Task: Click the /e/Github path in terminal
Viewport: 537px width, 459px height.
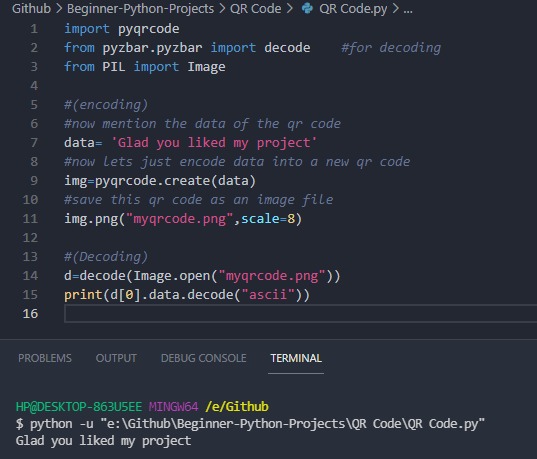Action: click(237, 407)
